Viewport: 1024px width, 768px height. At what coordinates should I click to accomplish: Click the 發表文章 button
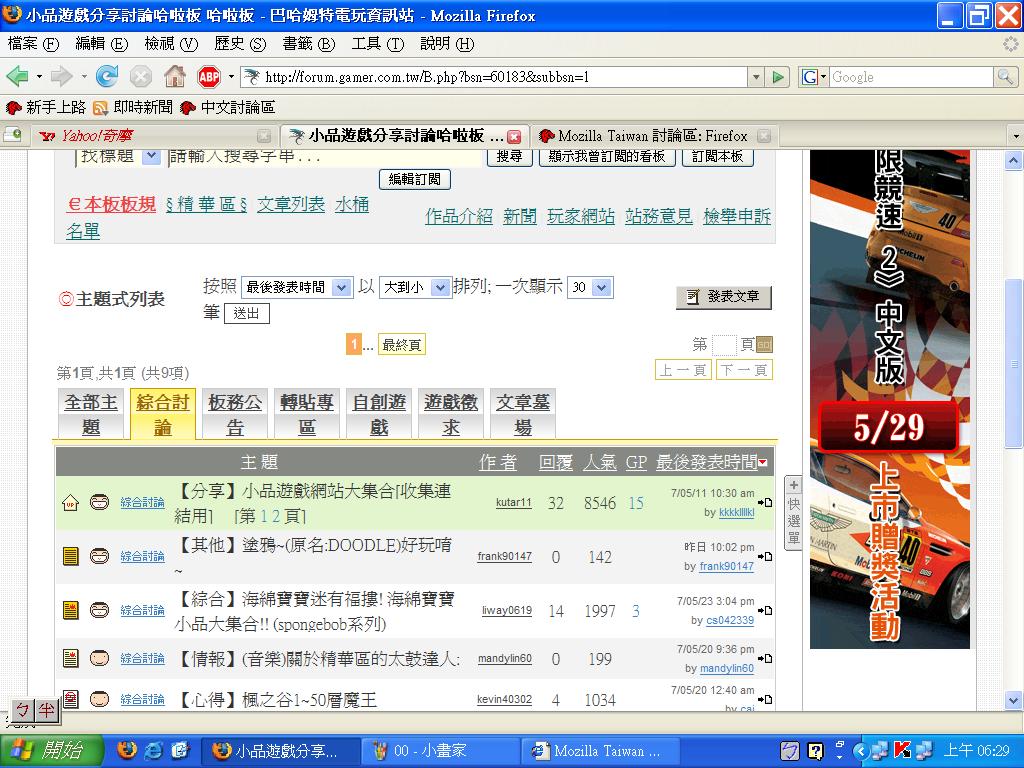(724, 297)
